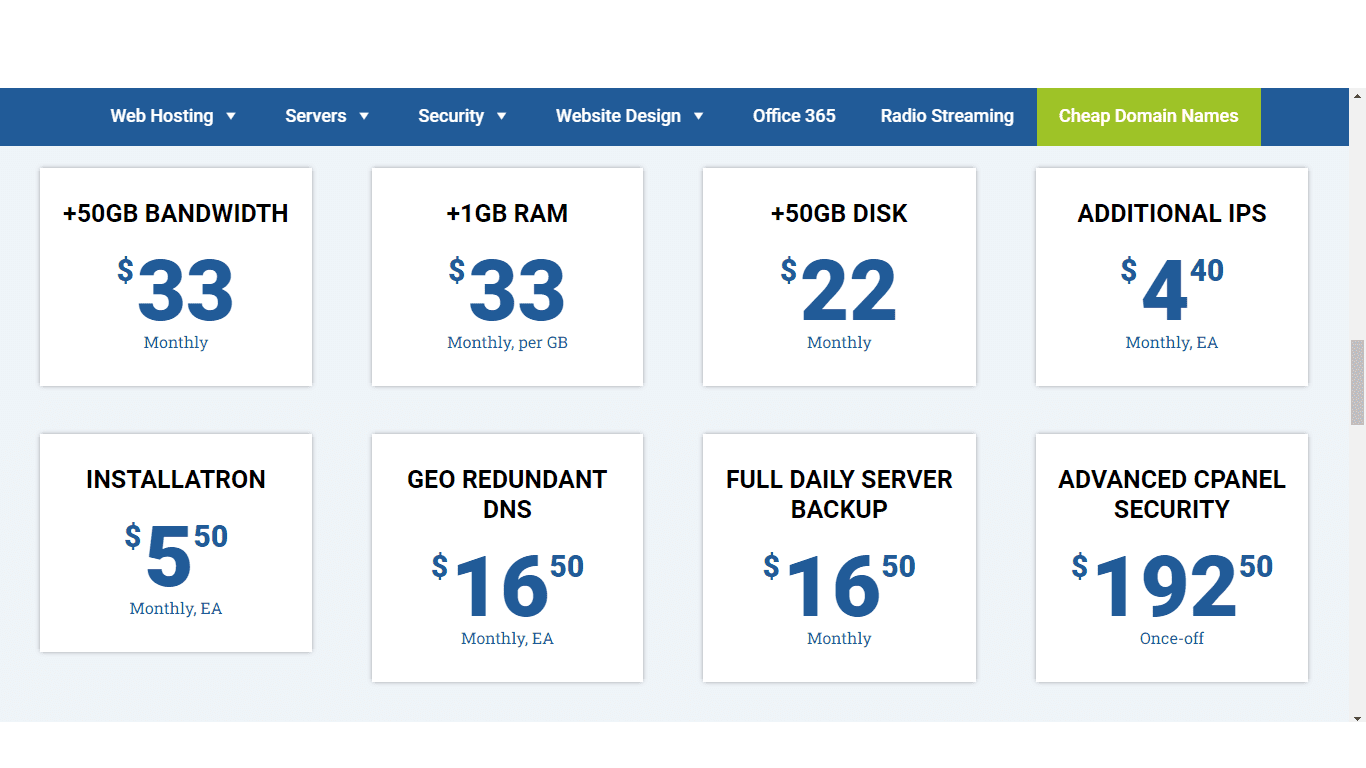Click the scrollbar down arrow
The height and width of the screenshot is (768, 1366).
click(x=1357, y=715)
